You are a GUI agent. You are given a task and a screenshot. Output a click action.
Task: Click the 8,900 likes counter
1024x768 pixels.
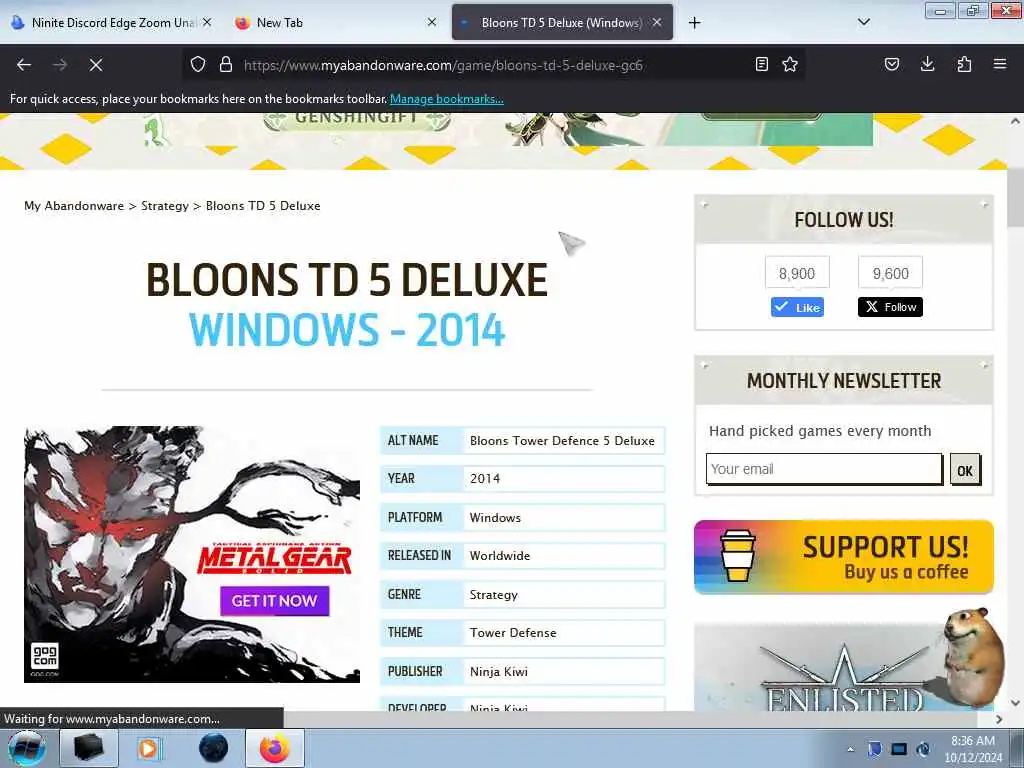pyautogui.click(x=797, y=273)
